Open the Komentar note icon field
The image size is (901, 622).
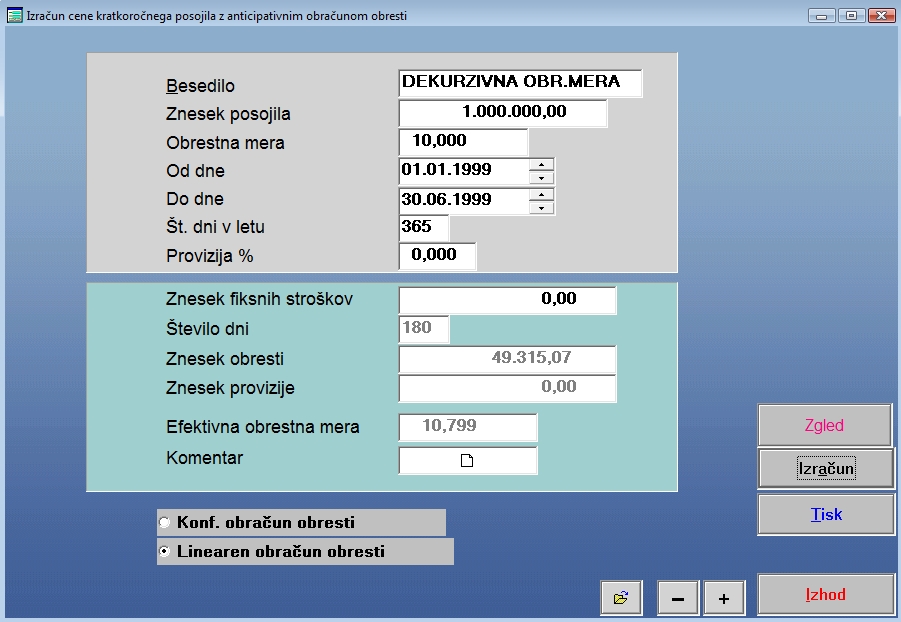click(468, 460)
